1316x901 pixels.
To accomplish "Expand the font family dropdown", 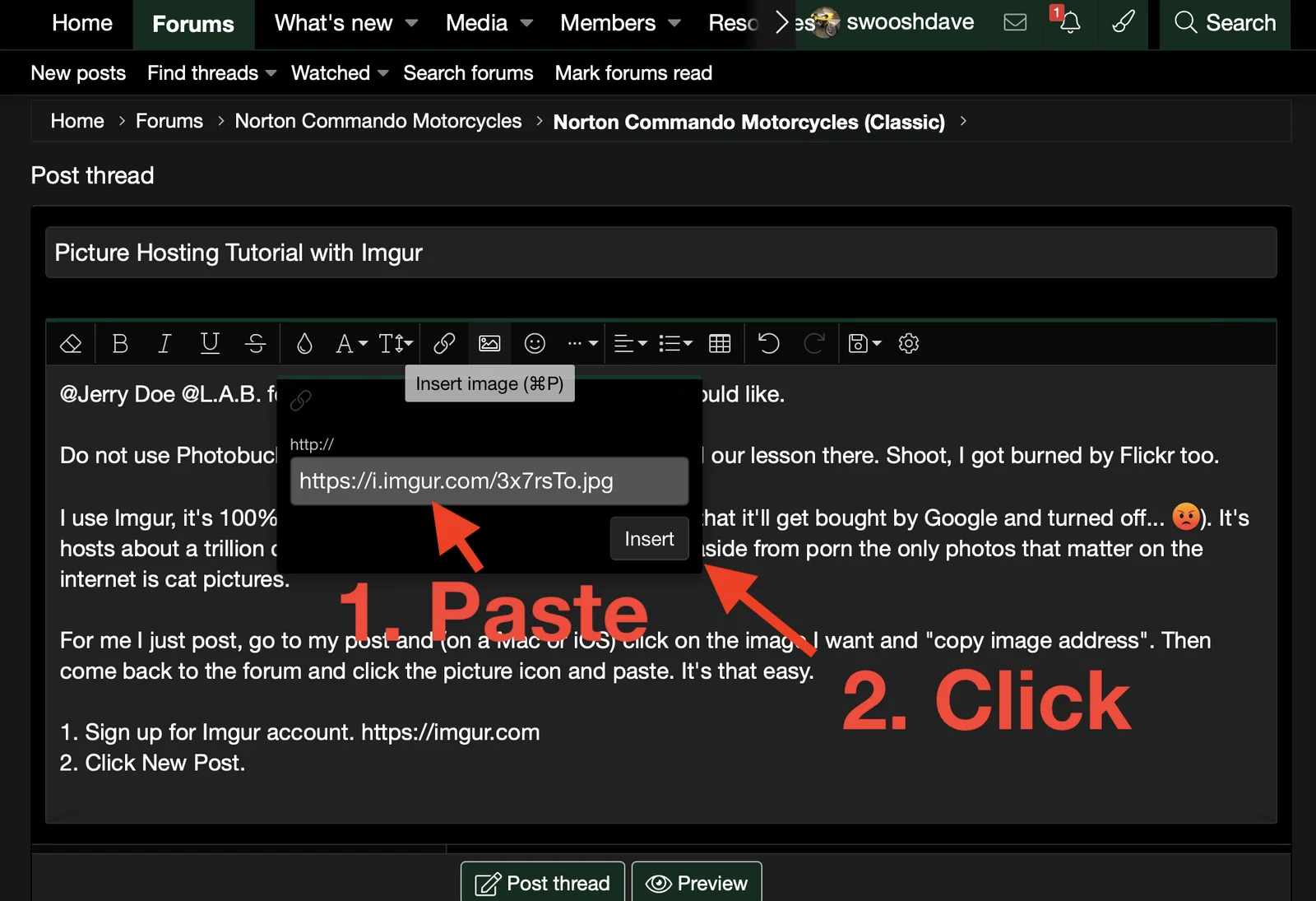I will (x=351, y=343).
